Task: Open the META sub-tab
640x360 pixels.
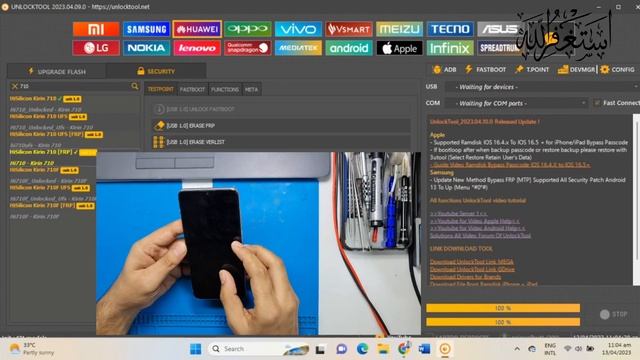Action: pos(251,89)
